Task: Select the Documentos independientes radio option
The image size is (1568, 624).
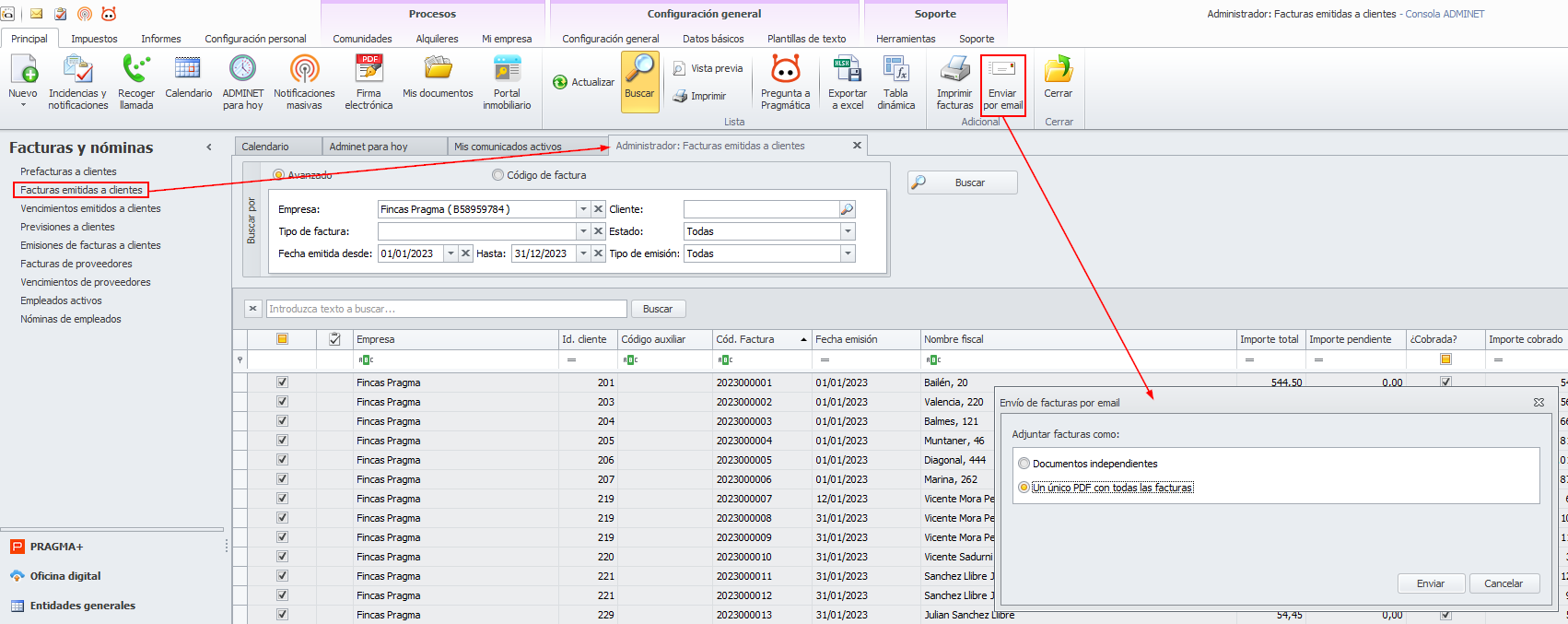Action: 1024,464
